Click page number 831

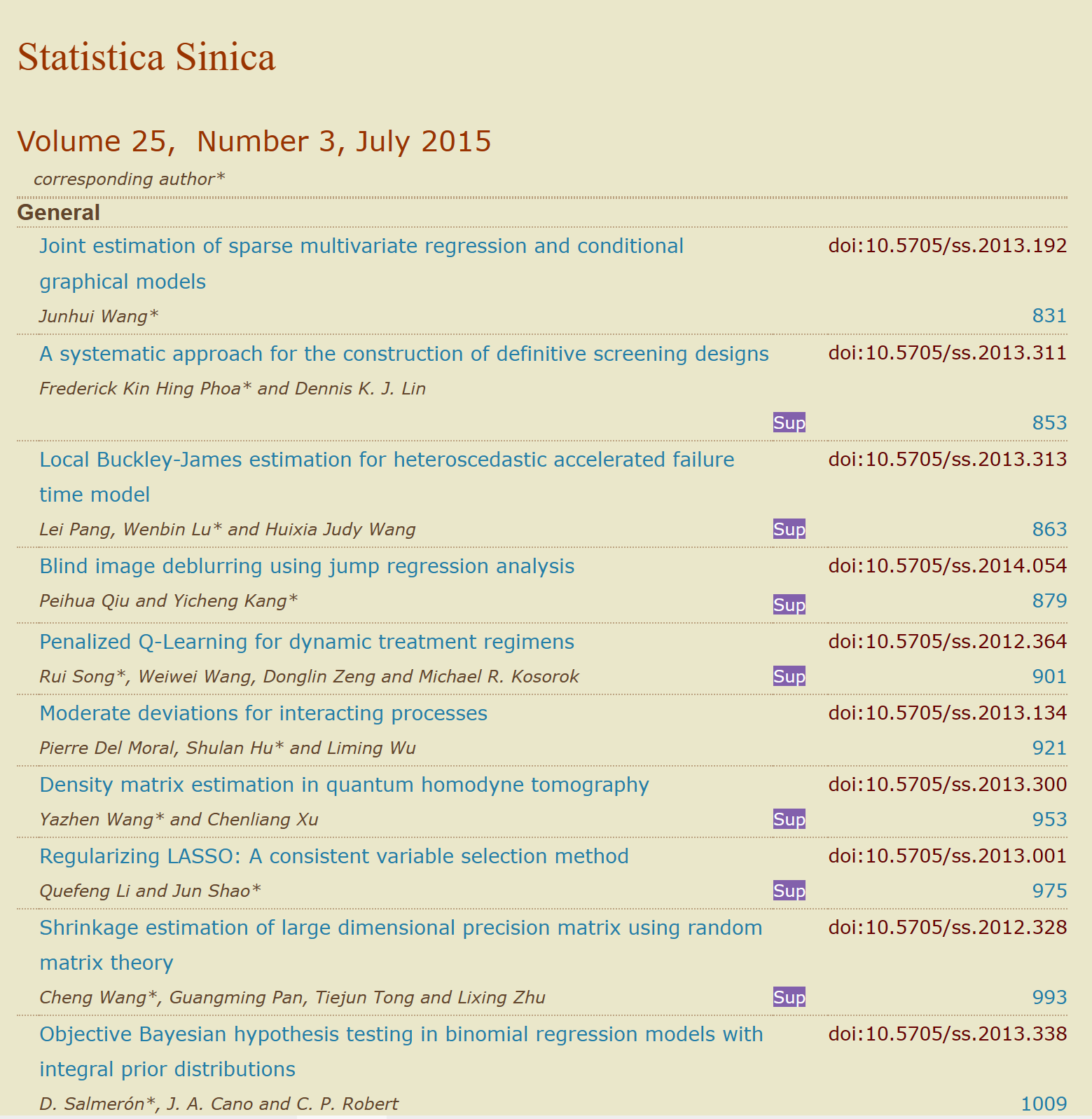coord(1049,316)
